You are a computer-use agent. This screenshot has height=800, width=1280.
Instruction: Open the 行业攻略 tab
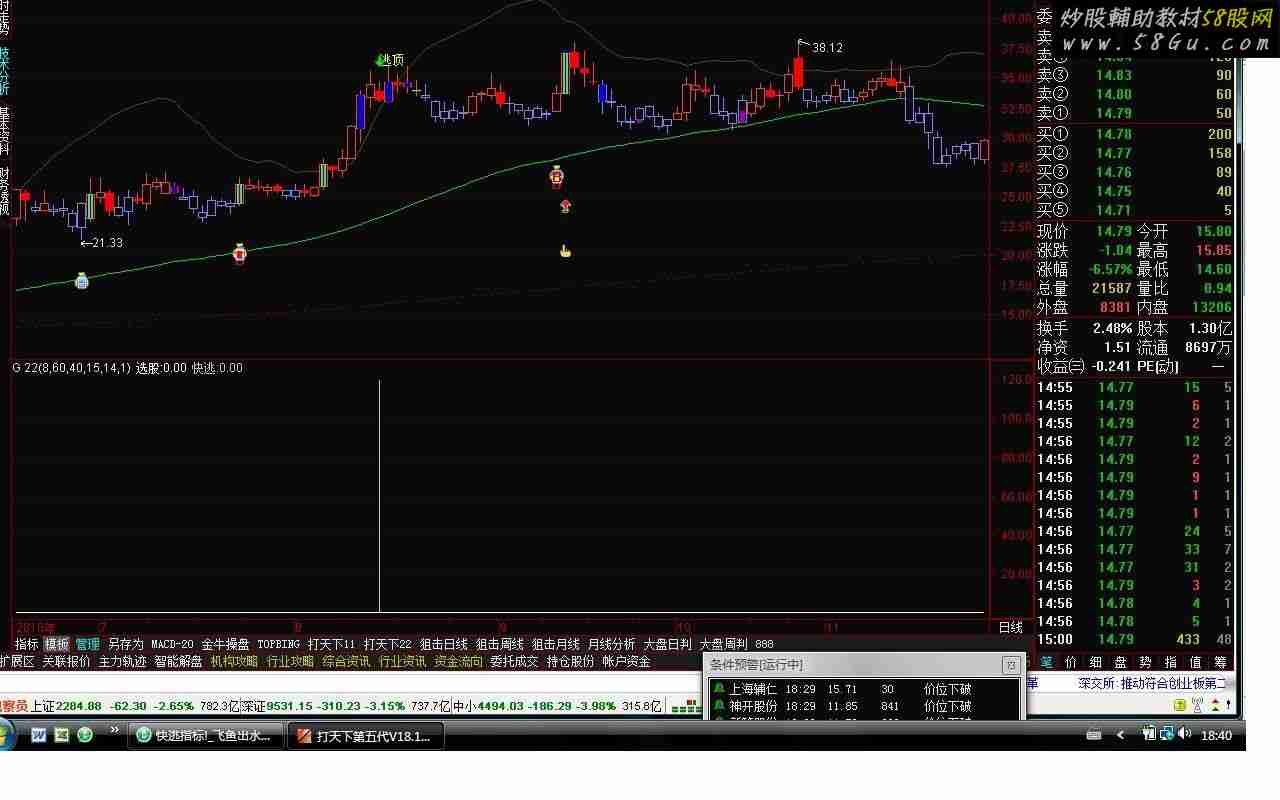(290, 661)
